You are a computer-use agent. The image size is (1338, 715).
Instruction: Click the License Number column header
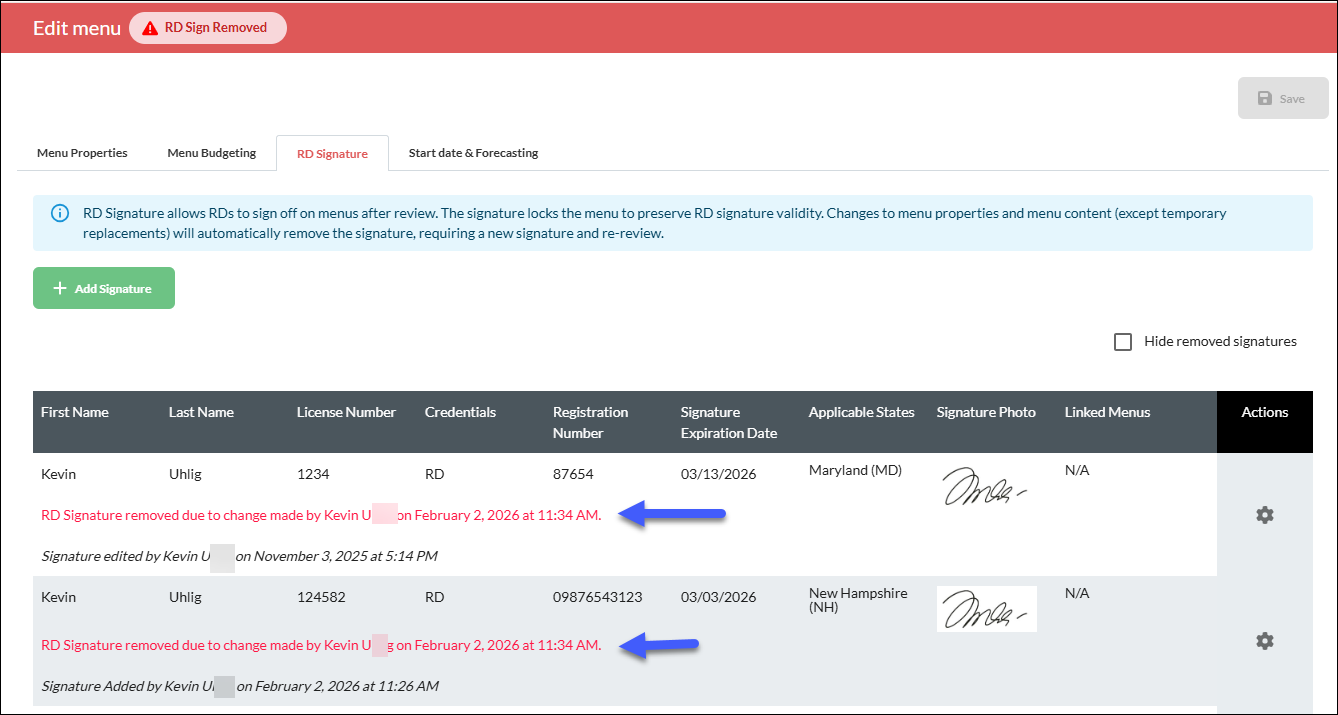(x=346, y=412)
